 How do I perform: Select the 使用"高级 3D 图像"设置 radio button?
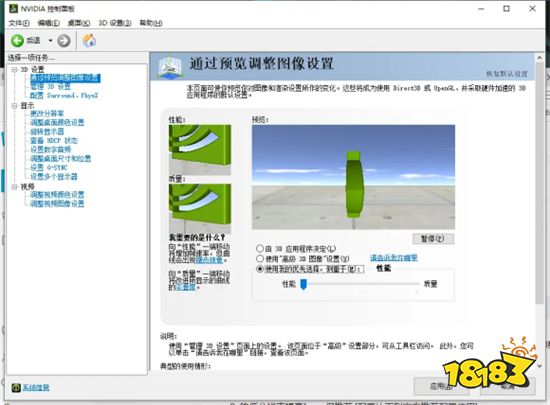coord(260,258)
